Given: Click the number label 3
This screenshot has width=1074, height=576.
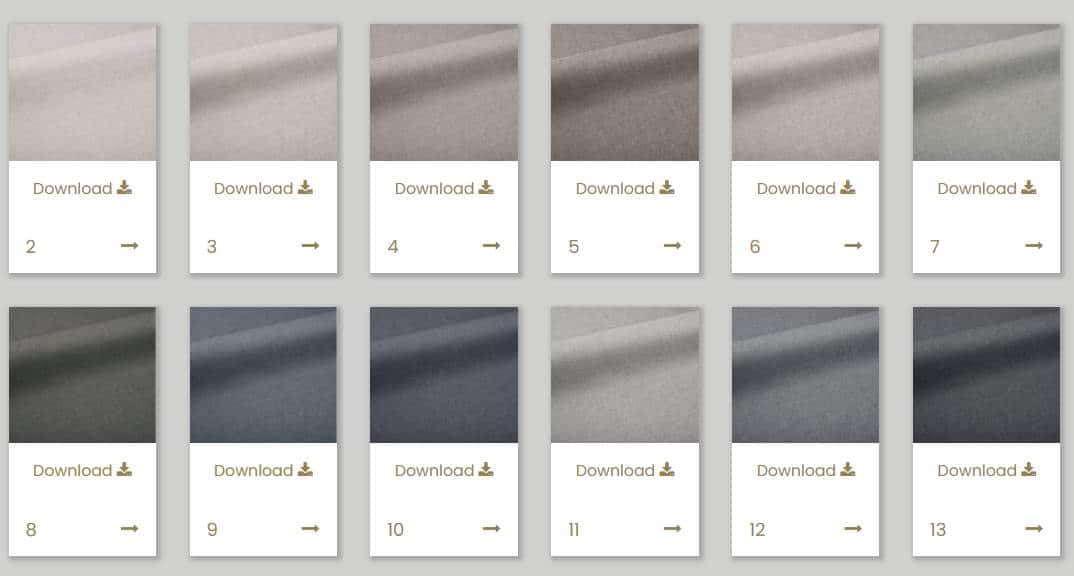Looking at the screenshot, I should 212,247.
